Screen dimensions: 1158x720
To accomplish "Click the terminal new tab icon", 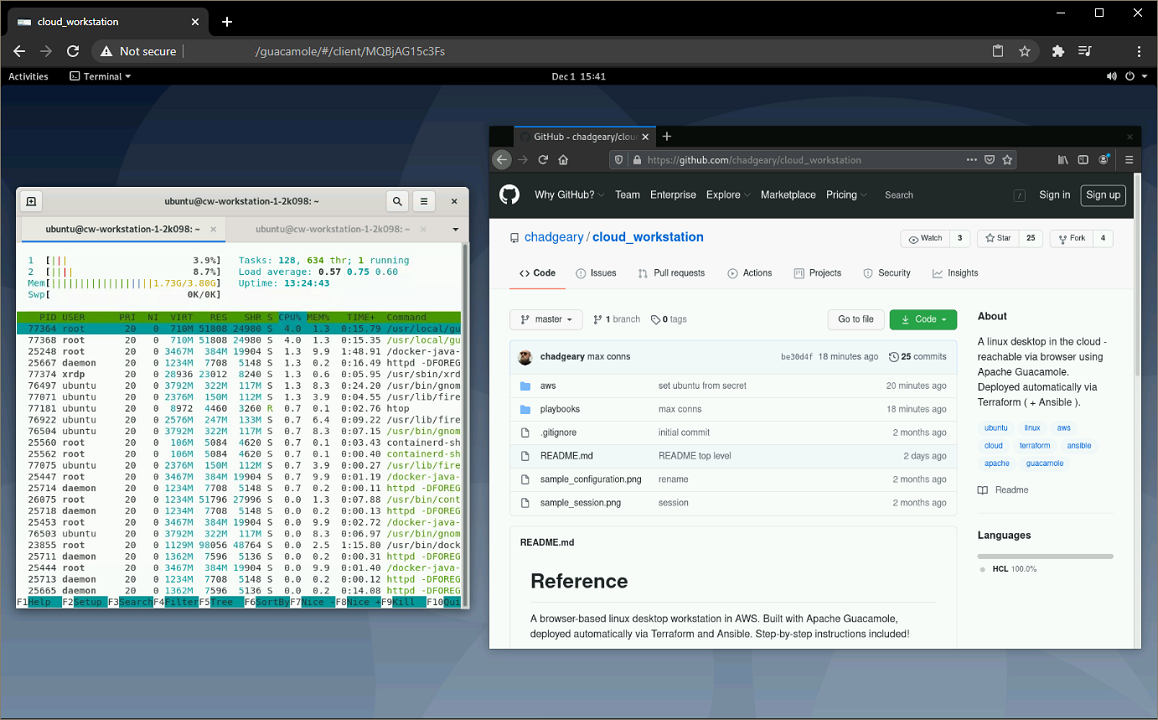I will pyautogui.click(x=31, y=201).
